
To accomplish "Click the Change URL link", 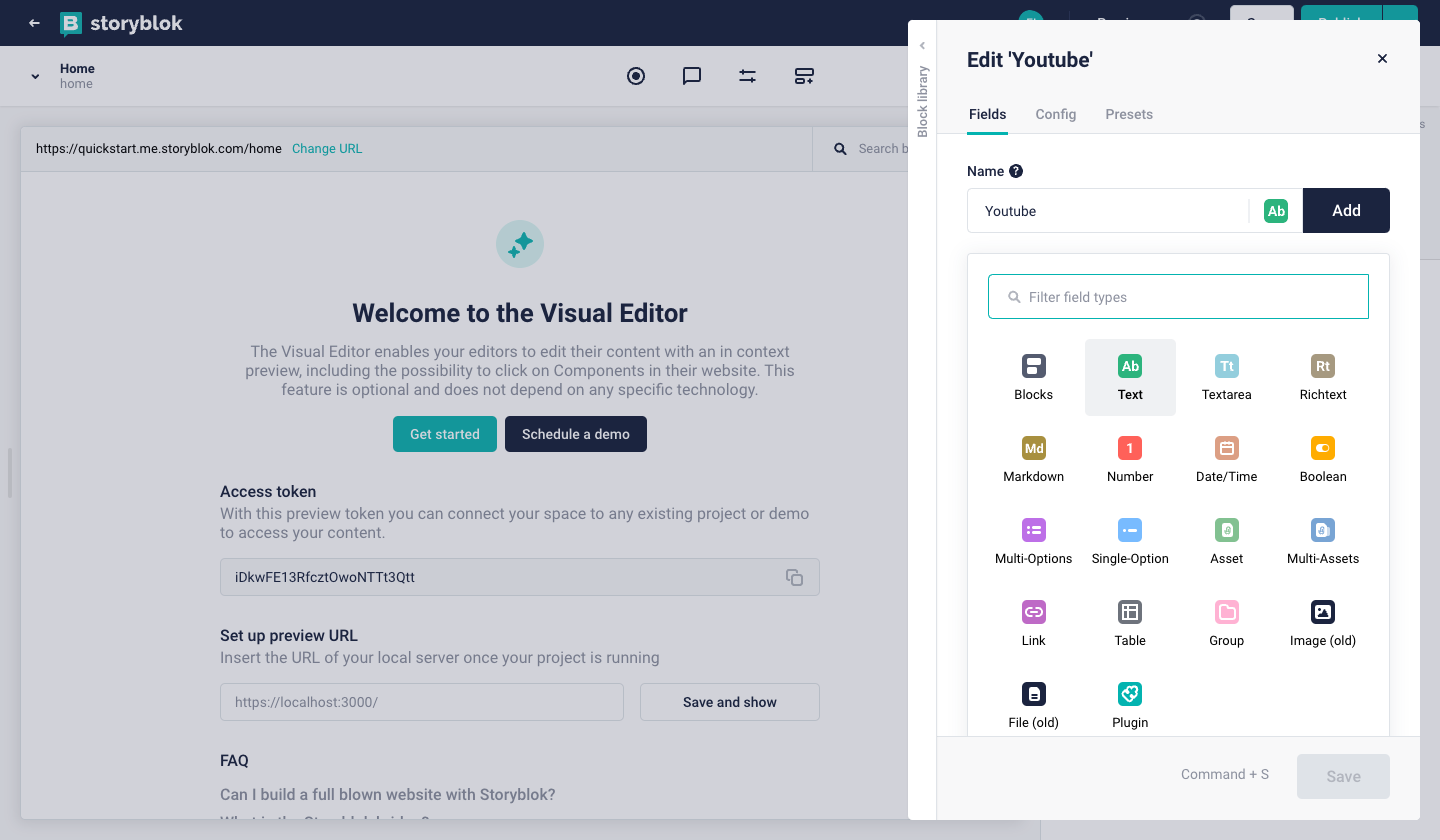I will [327, 149].
